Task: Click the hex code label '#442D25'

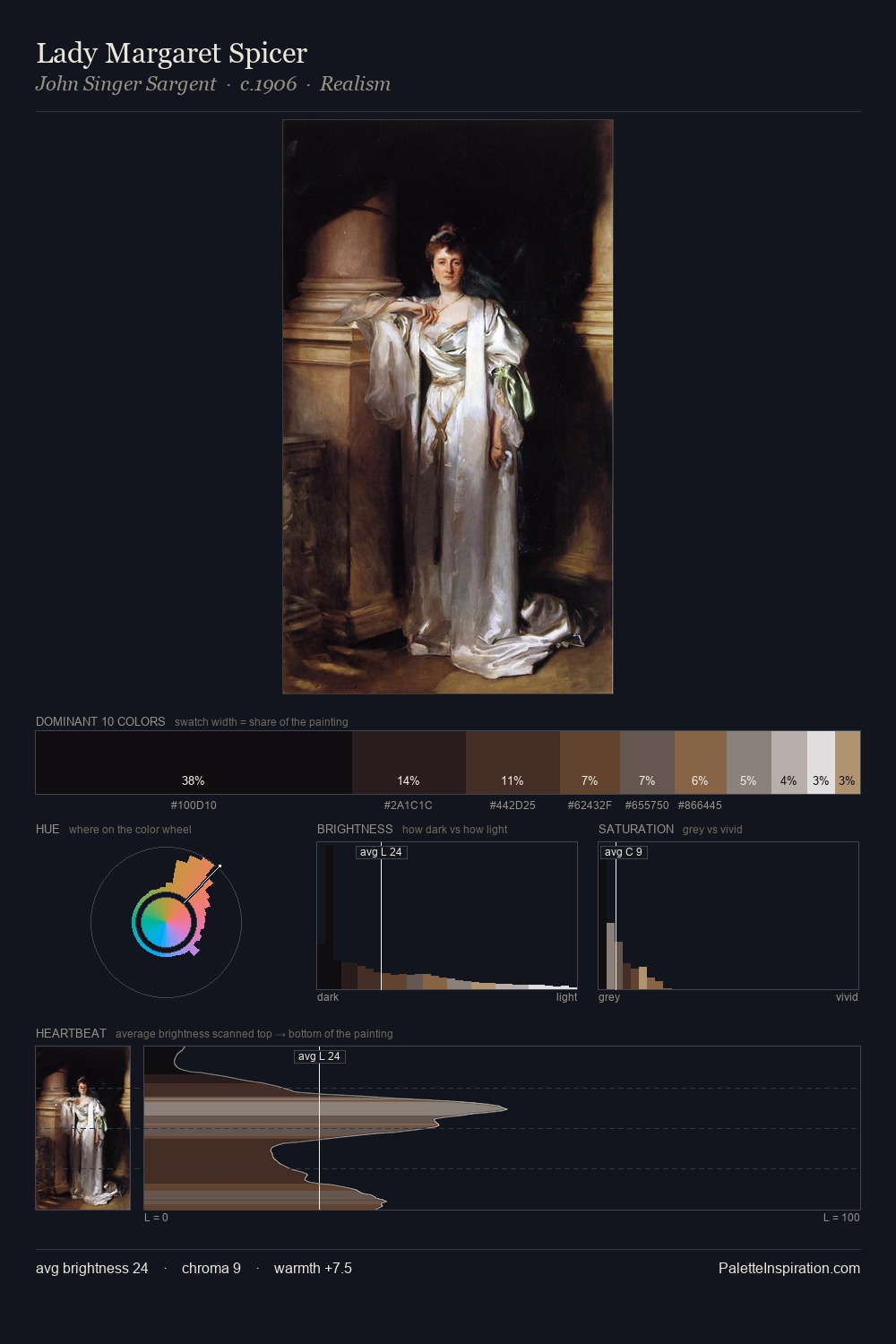Action: [x=513, y=806]
